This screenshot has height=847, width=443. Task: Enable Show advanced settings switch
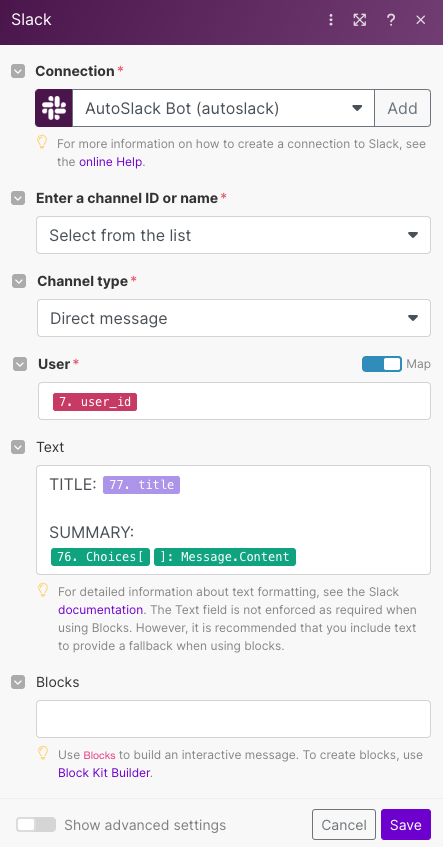pyautogui.click(x=36, y=824)
